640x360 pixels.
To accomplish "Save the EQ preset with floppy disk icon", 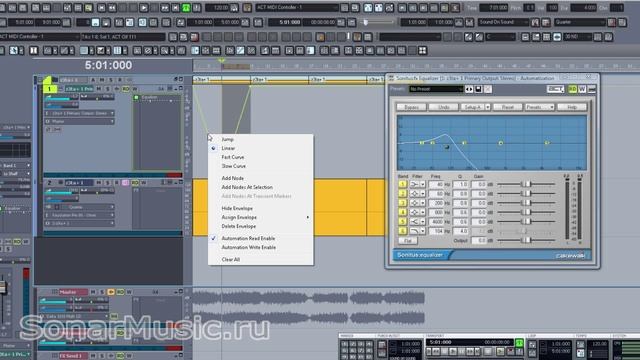I will pos(478,89).
